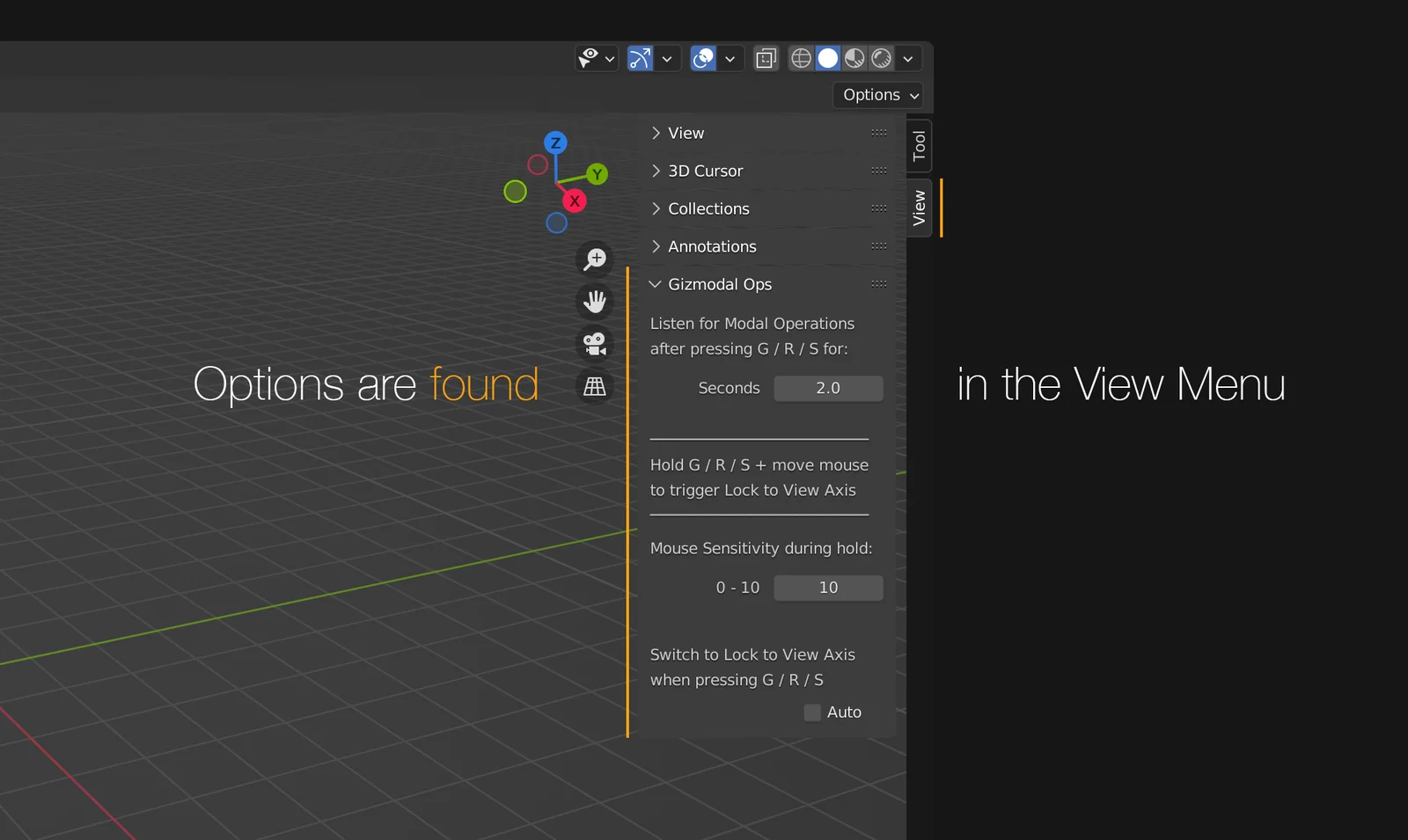This screenshot has width=1408, height=840.
Task: Click the zoom magnifier navigation icon
Action: (x=595, y=259)
